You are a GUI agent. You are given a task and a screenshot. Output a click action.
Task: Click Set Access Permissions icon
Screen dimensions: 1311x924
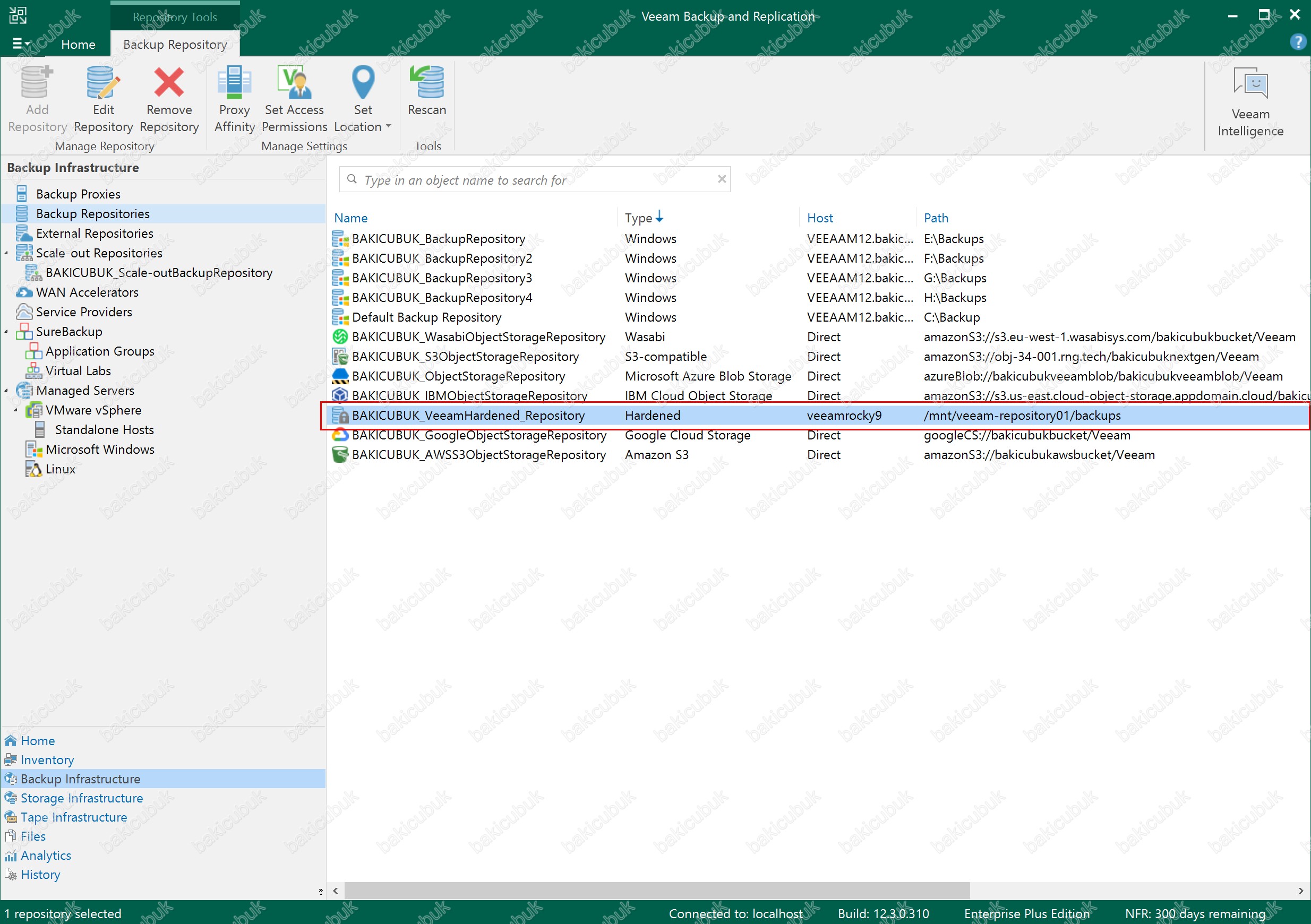(x=294, y=82)
